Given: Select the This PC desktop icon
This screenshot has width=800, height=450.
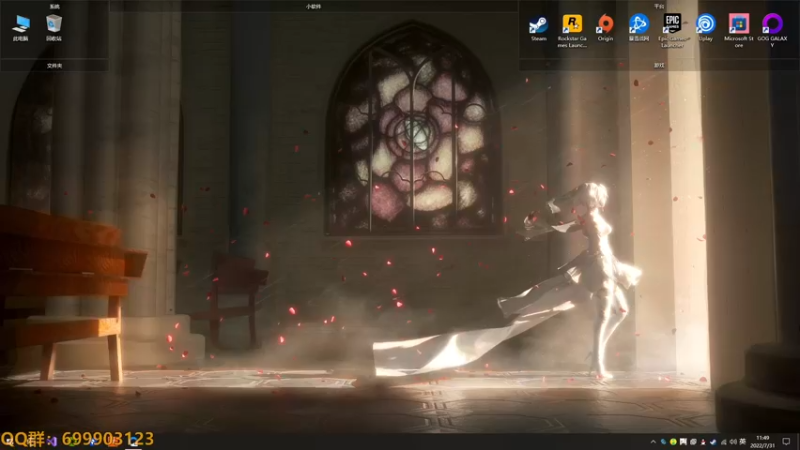Looking at the screenshot, I should coord(21,29).
